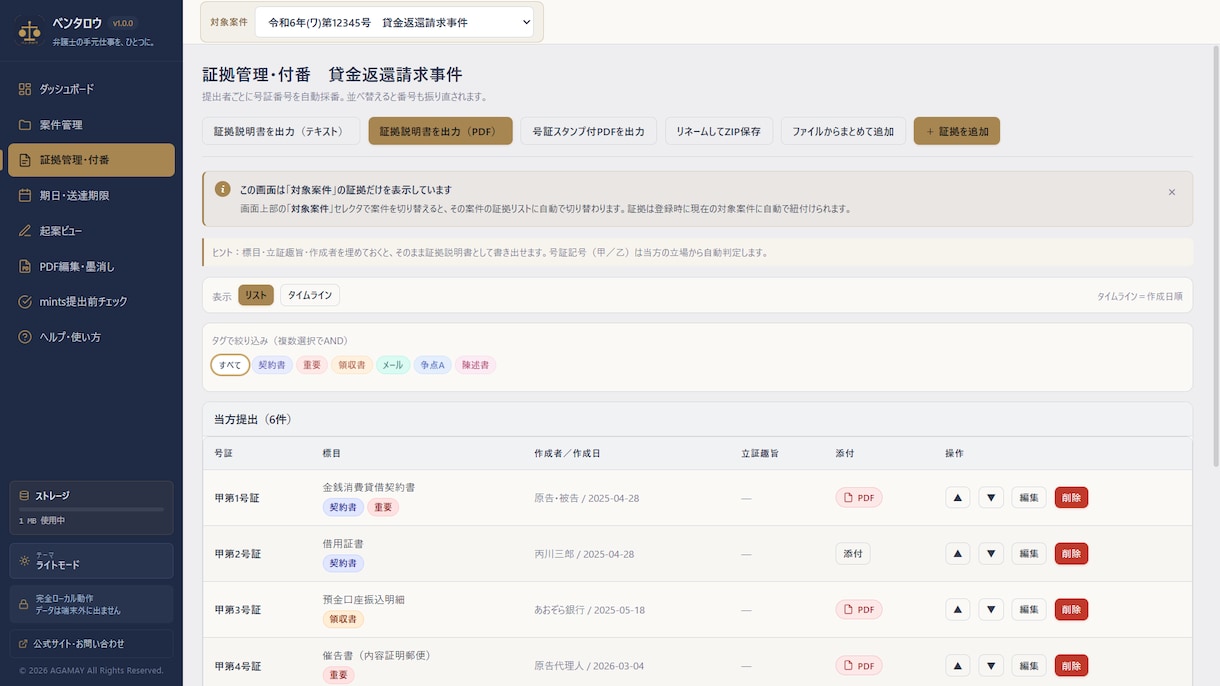The height and width of the screenshot is (686, 1220).
Task: Open the PDF attachment of 甲第4号証
Action: pos(859,665)
